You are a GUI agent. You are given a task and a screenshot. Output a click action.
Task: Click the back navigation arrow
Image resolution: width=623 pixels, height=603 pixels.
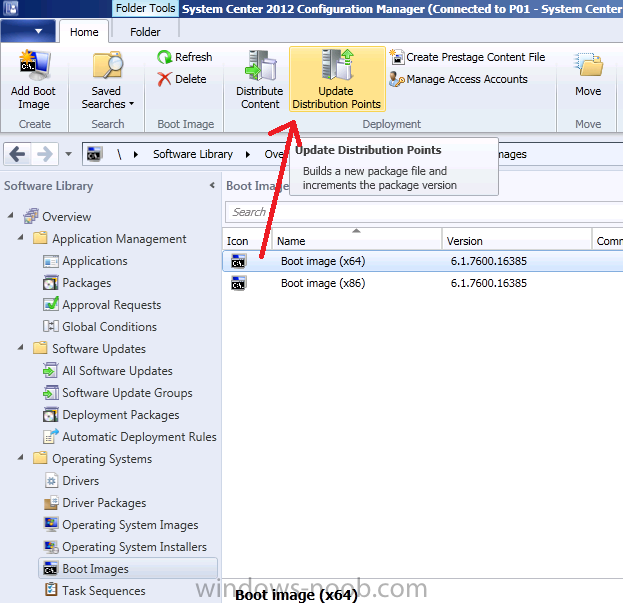[x=17, y=154]
